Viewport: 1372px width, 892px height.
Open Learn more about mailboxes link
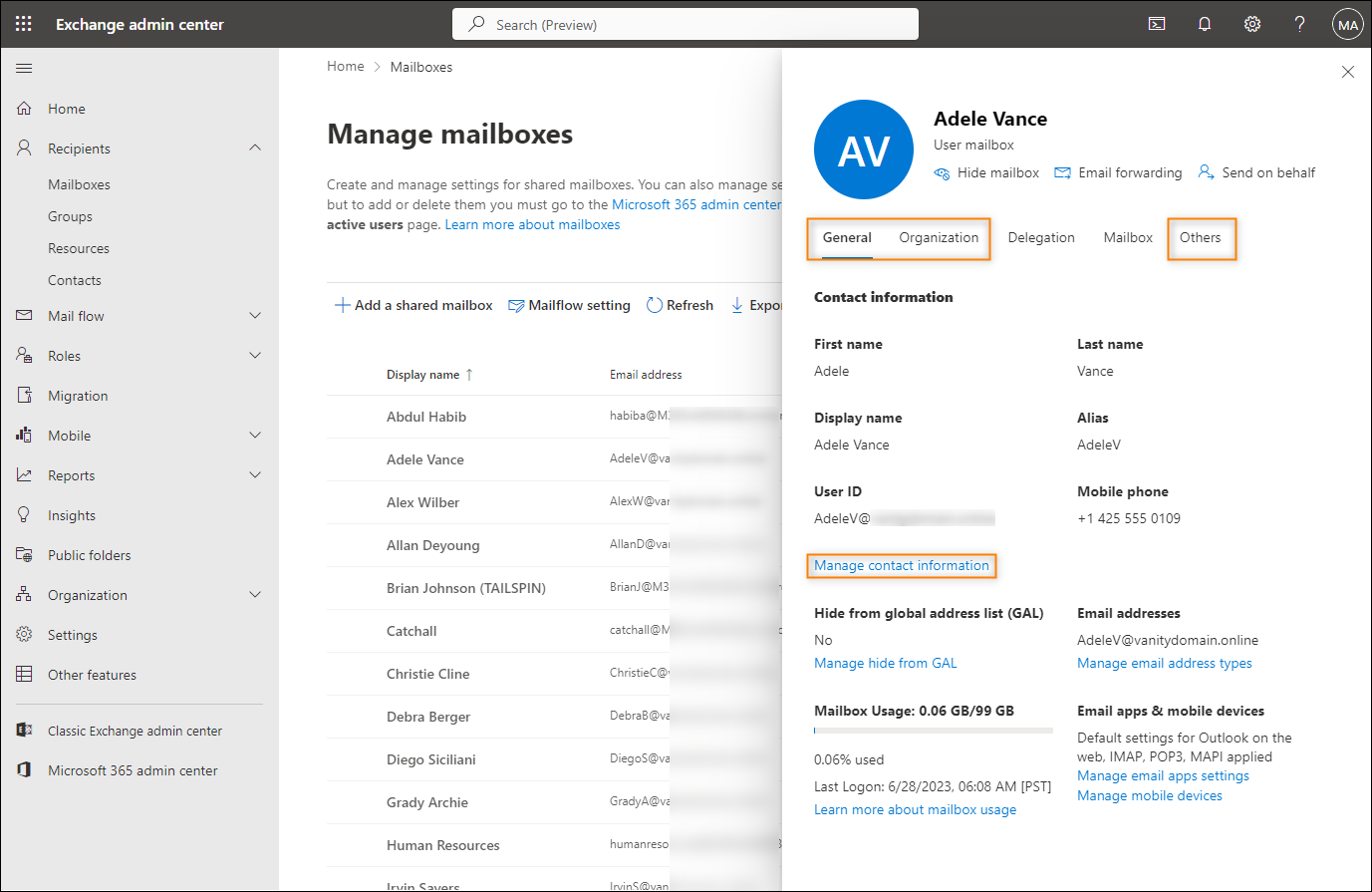(x=532, y=224)
